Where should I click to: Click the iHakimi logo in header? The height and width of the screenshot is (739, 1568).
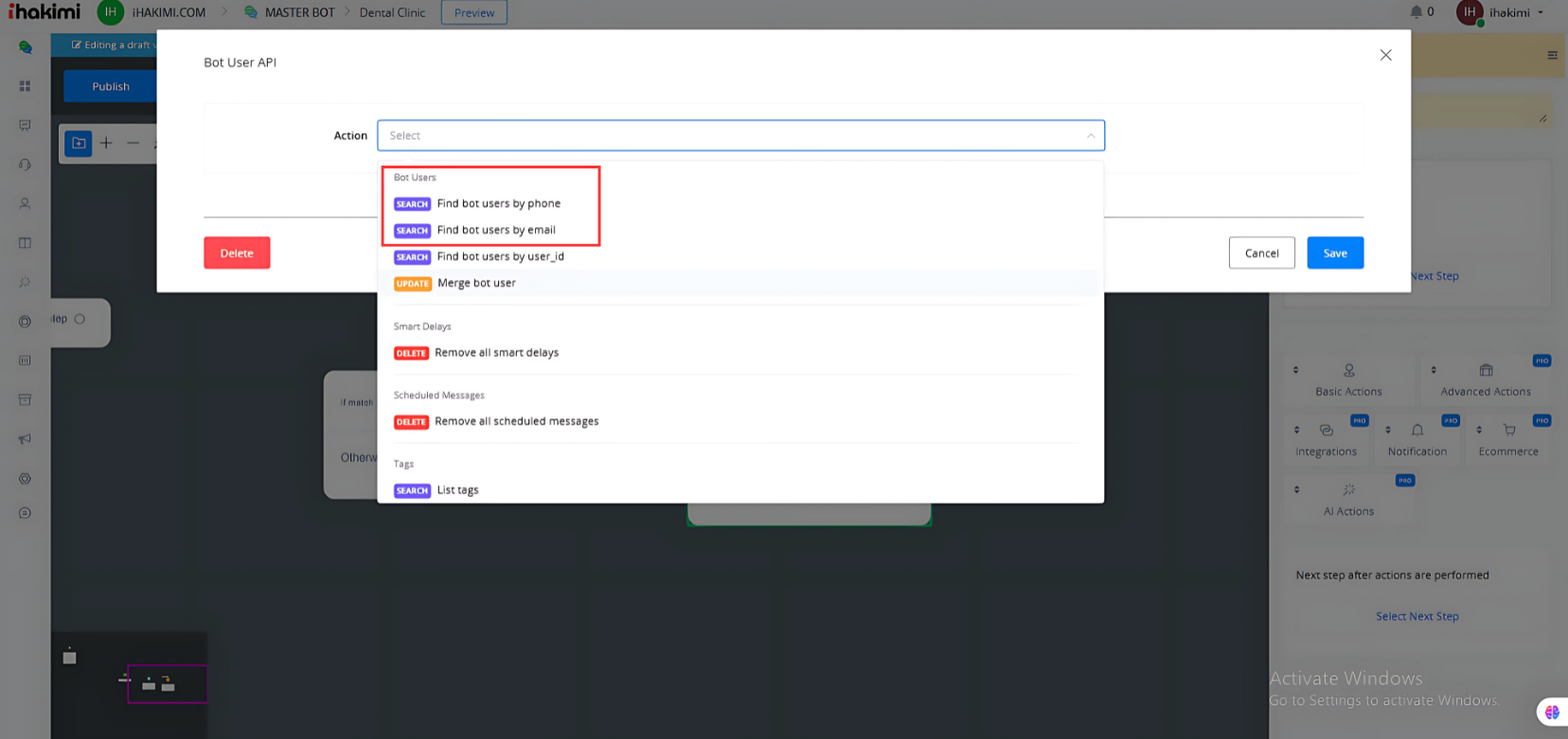click(45, 12)
